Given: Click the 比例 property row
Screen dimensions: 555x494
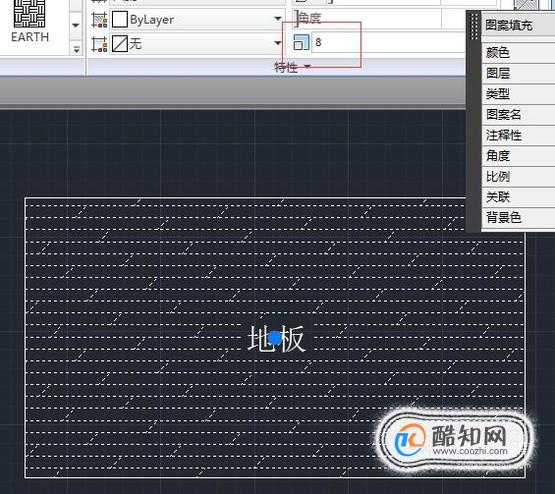Looking at the screenshot, I should [518, 176].
